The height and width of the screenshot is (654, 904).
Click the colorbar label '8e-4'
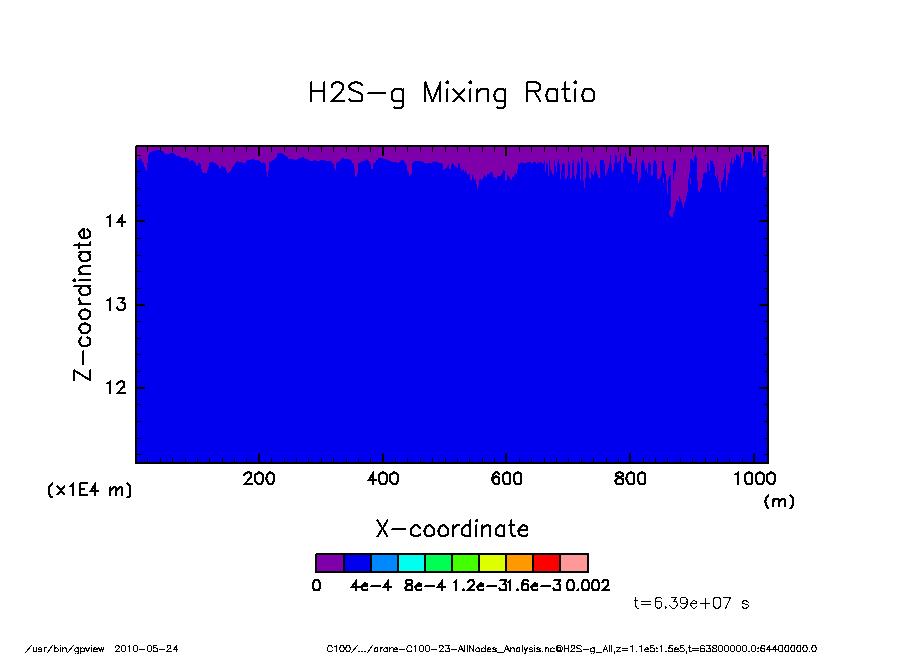pos(425,586)
